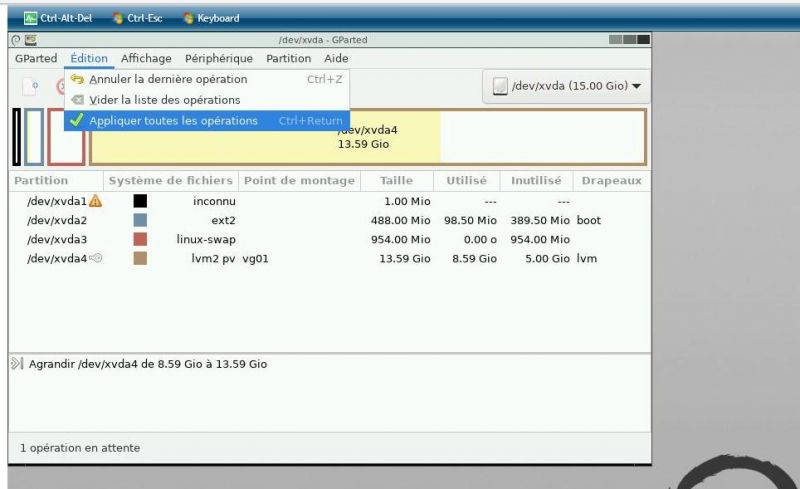Choose Appliquer toutes les opérations
This screenshot has height=489, width=800.
[207, 121]
